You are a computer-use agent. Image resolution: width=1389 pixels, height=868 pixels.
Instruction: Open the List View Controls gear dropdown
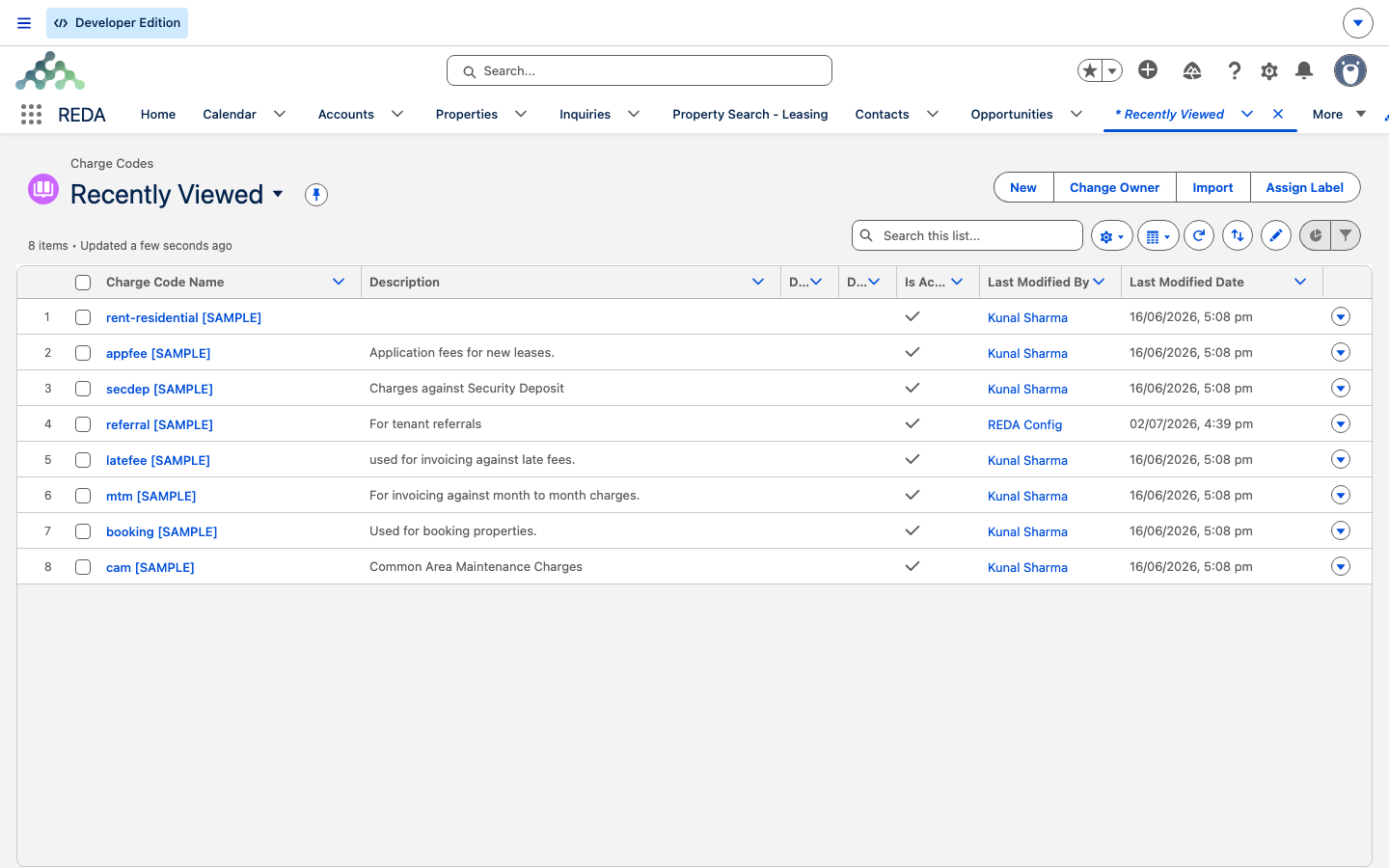click(x=1112, y=235)
